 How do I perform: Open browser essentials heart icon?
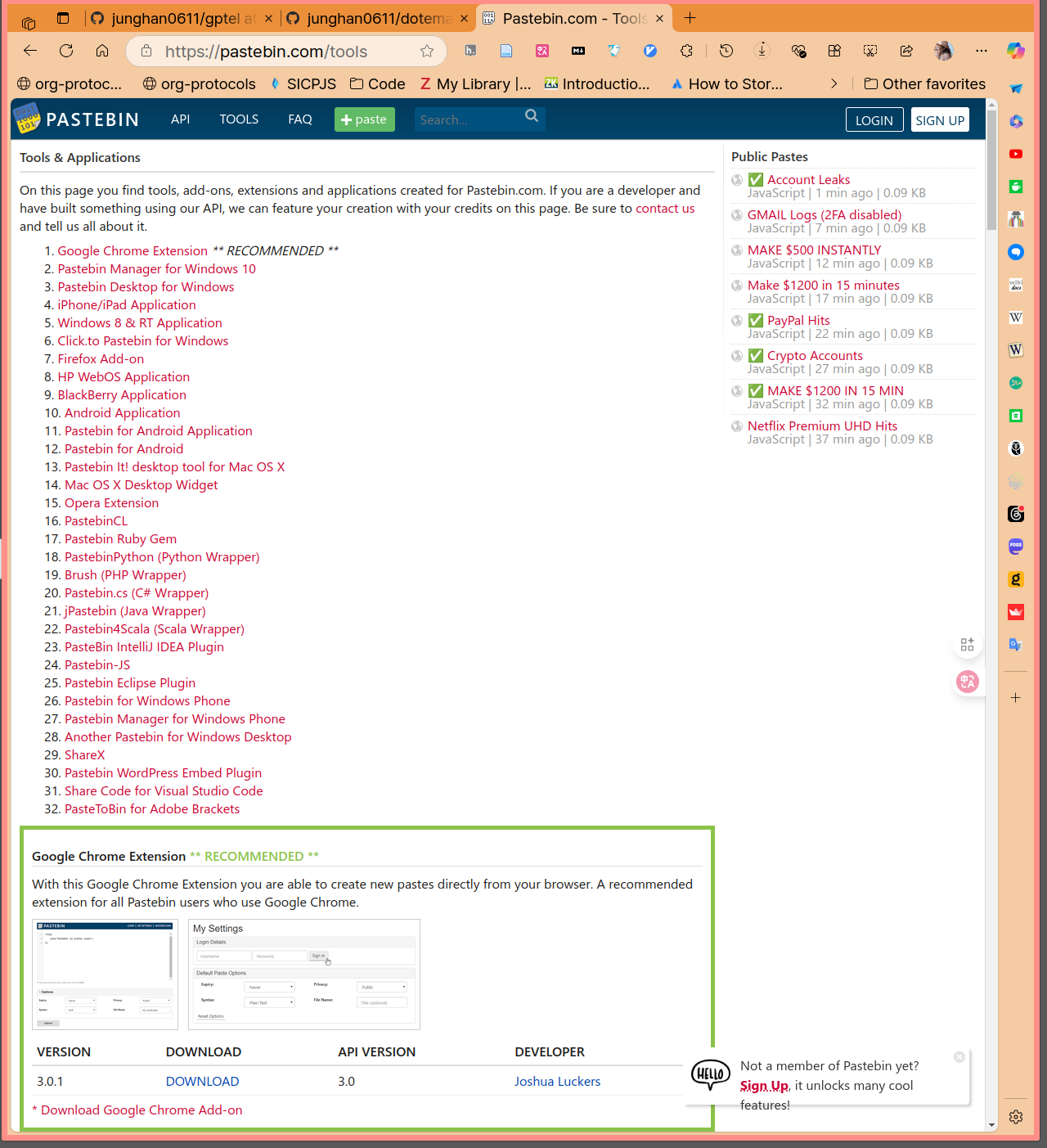[x=799, y=51]
